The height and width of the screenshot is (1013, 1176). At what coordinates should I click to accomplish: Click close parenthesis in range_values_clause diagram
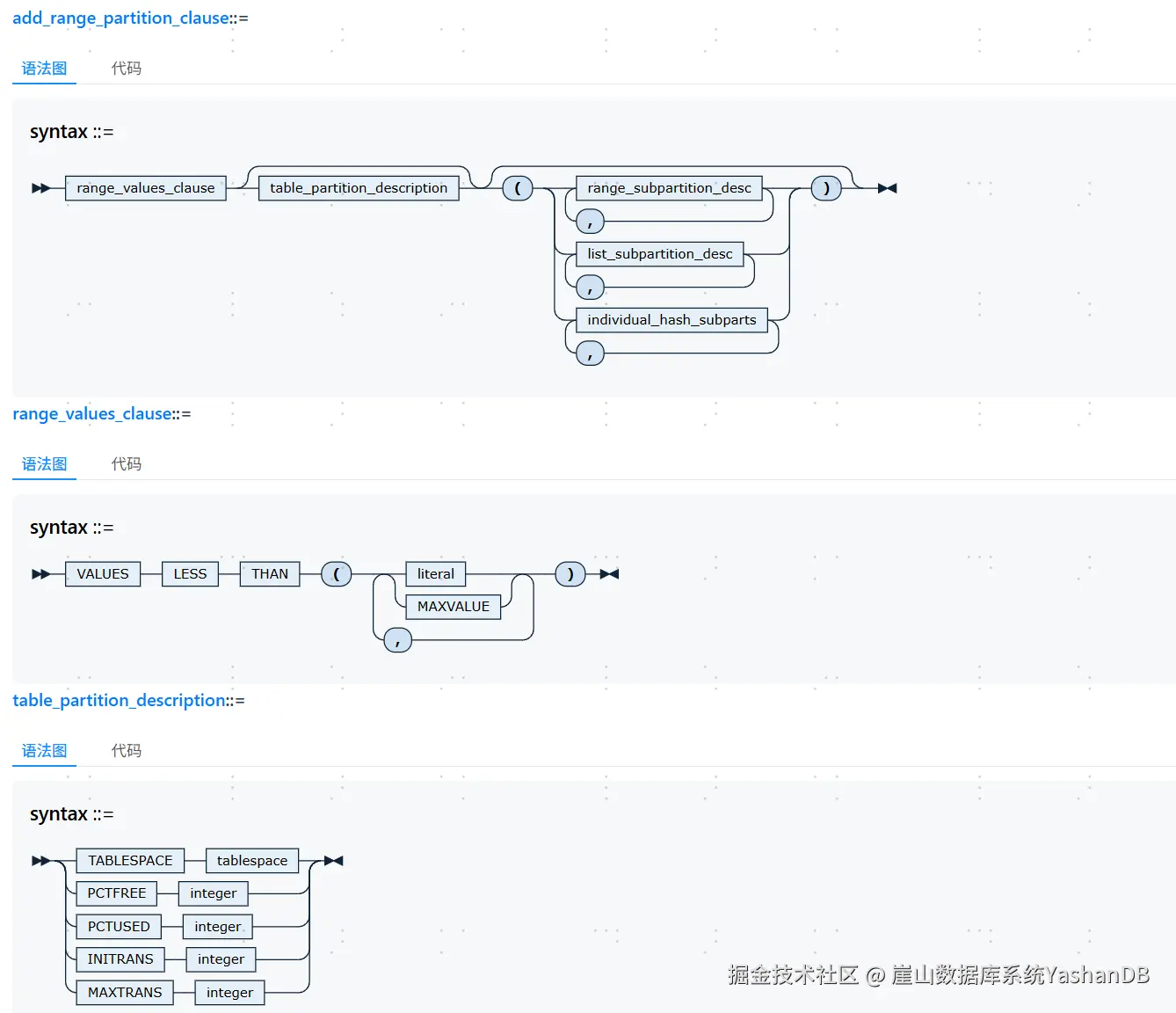pos(570,574)
